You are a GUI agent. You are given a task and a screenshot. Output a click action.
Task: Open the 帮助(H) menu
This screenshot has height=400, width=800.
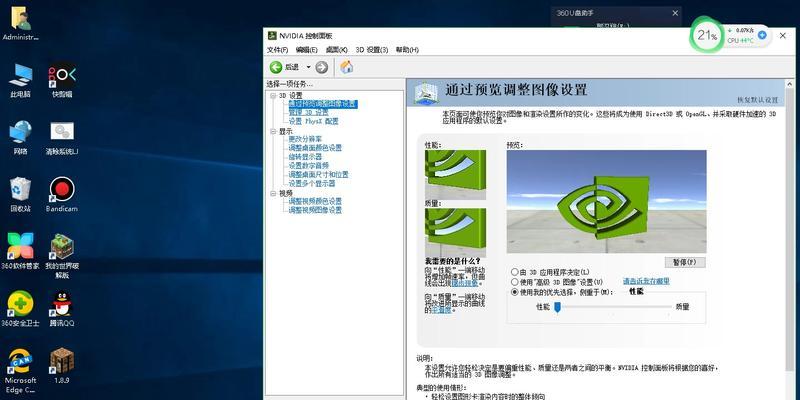click(x=407, y=50)
